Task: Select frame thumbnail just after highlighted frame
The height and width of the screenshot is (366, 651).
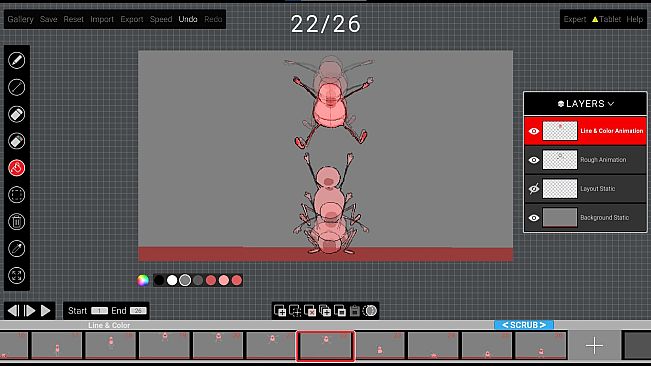Action: pyautogui.click(x=379, y=345)
